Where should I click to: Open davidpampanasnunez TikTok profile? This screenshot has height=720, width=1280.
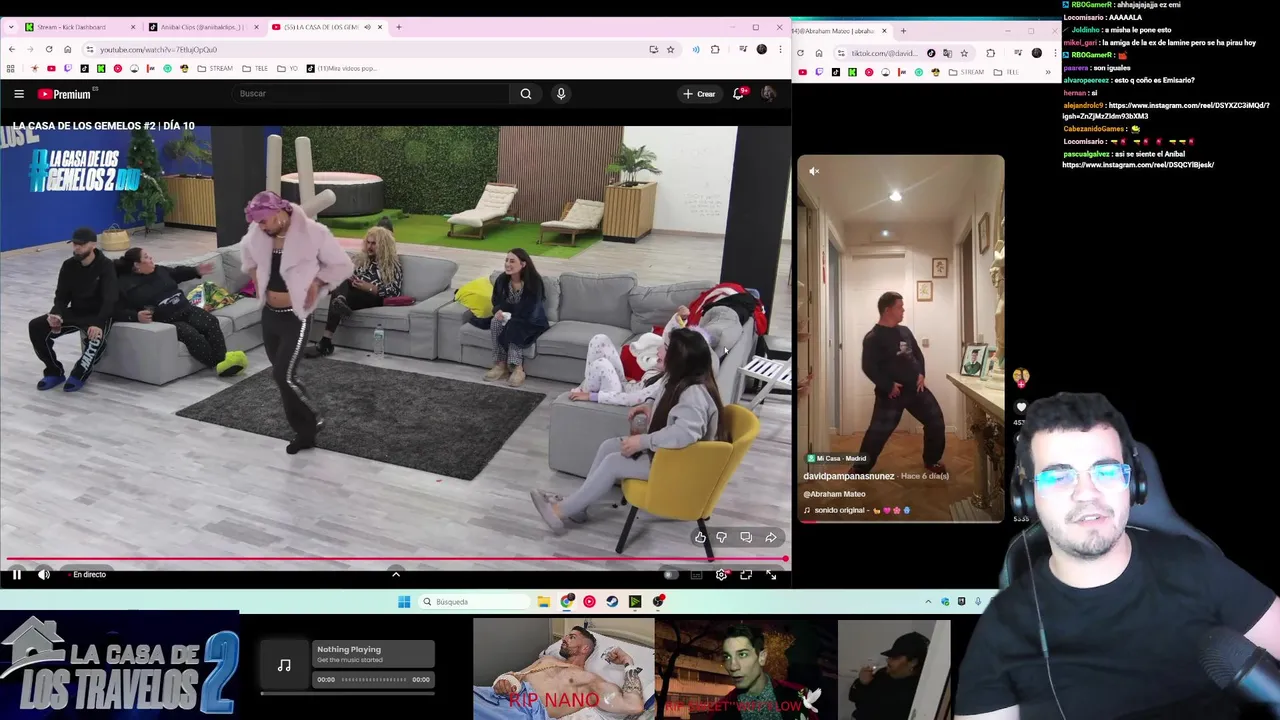point(849,476)
